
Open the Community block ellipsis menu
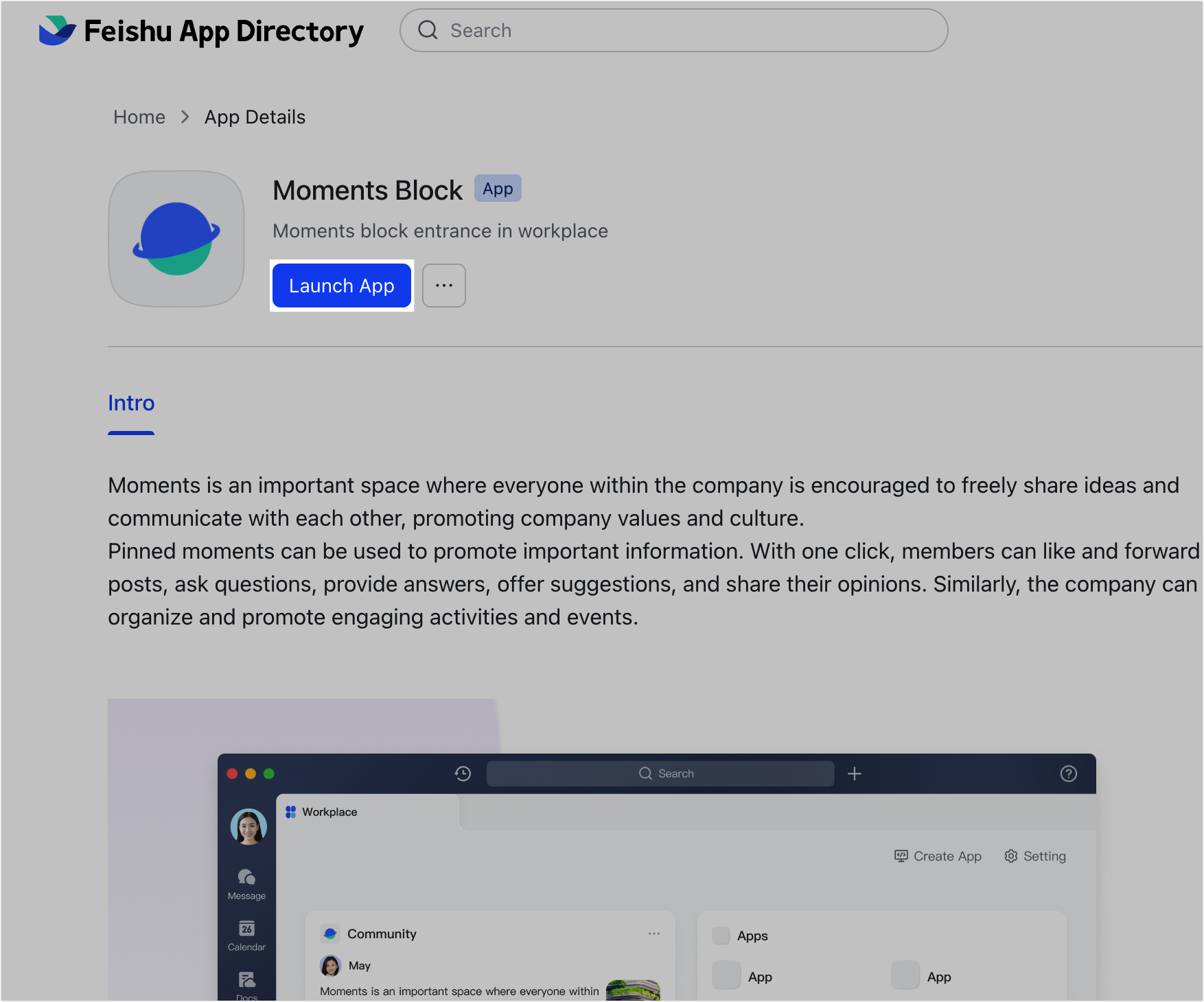pos(654,934)
